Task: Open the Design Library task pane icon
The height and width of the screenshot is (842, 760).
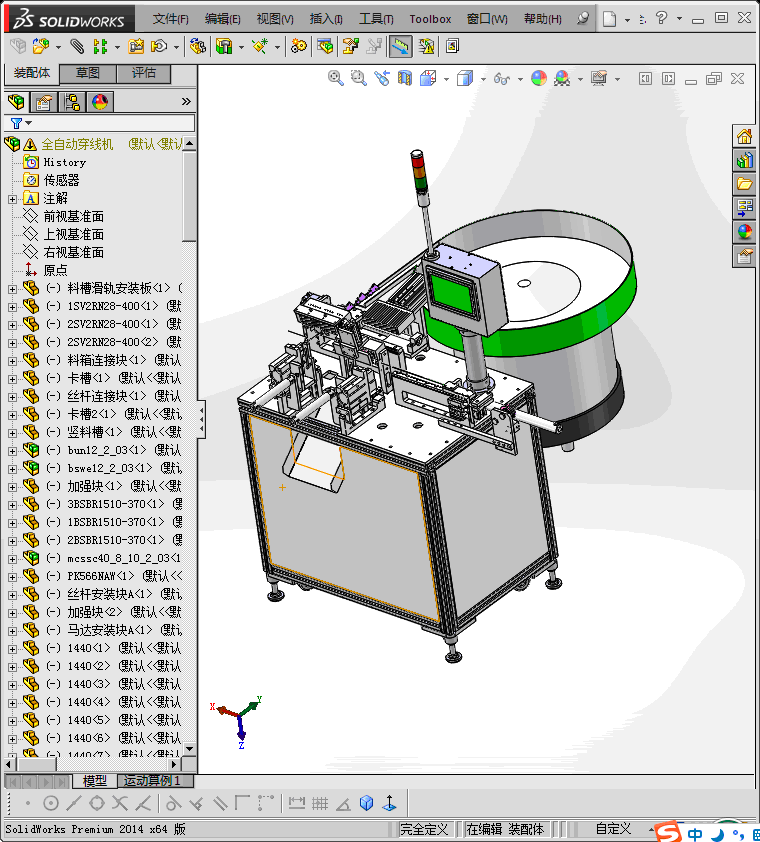Action: (x=744, y=160)
